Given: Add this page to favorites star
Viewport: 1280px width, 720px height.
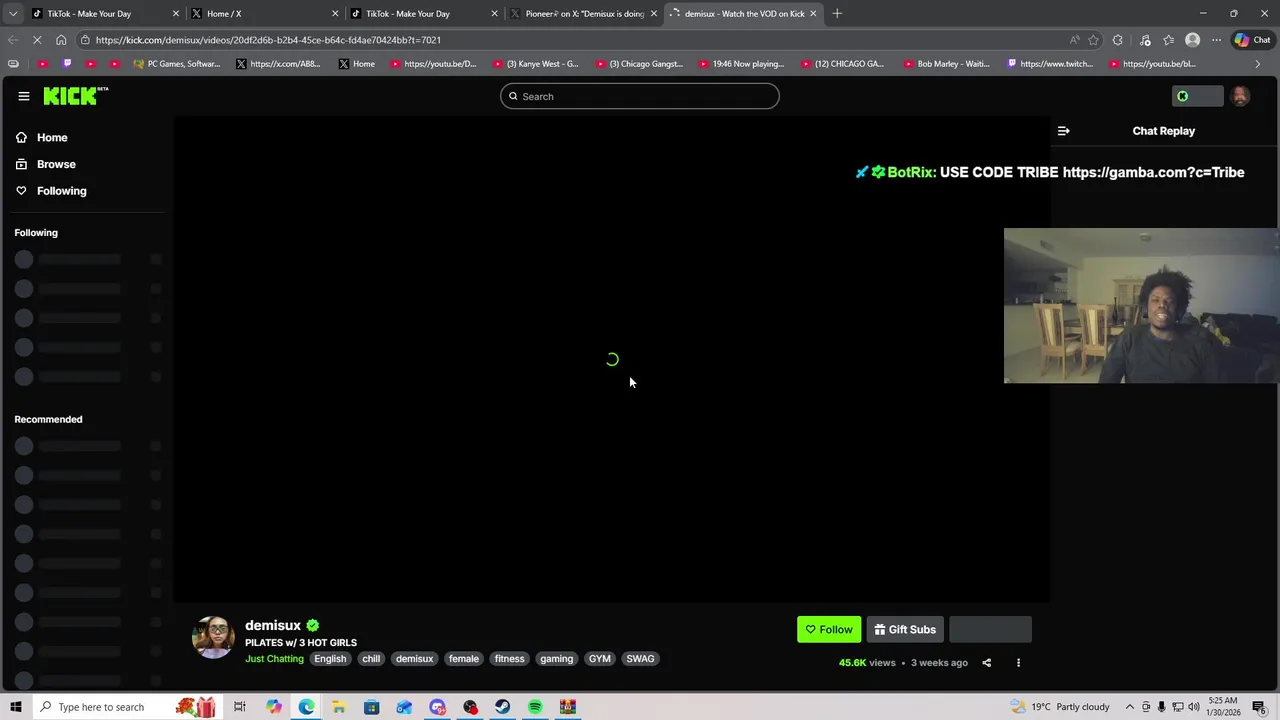Looking at the screenshot, I should (1093, 40).
